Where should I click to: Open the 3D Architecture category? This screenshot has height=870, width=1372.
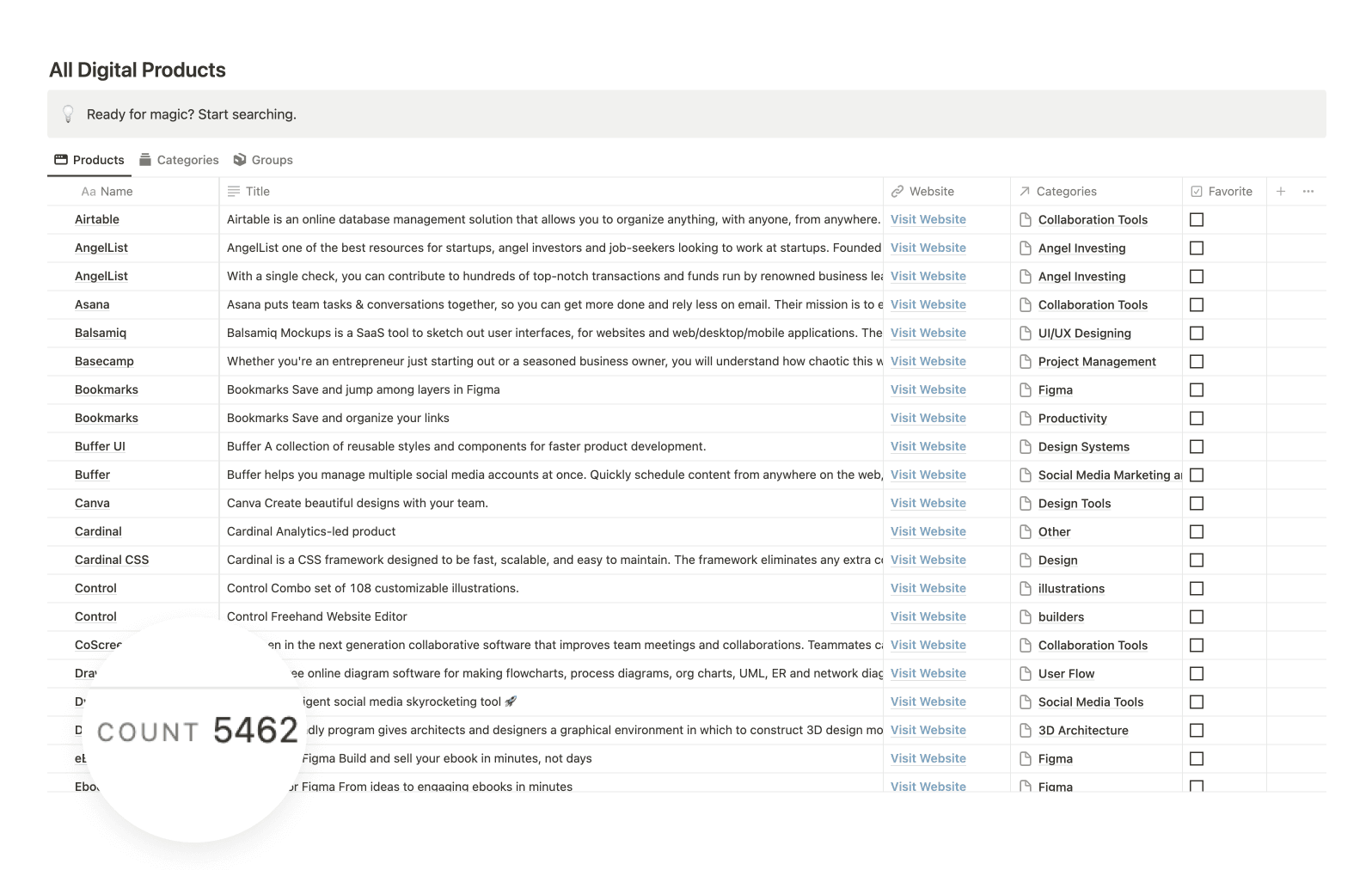pyautogui.click(x=1083, y=731)
